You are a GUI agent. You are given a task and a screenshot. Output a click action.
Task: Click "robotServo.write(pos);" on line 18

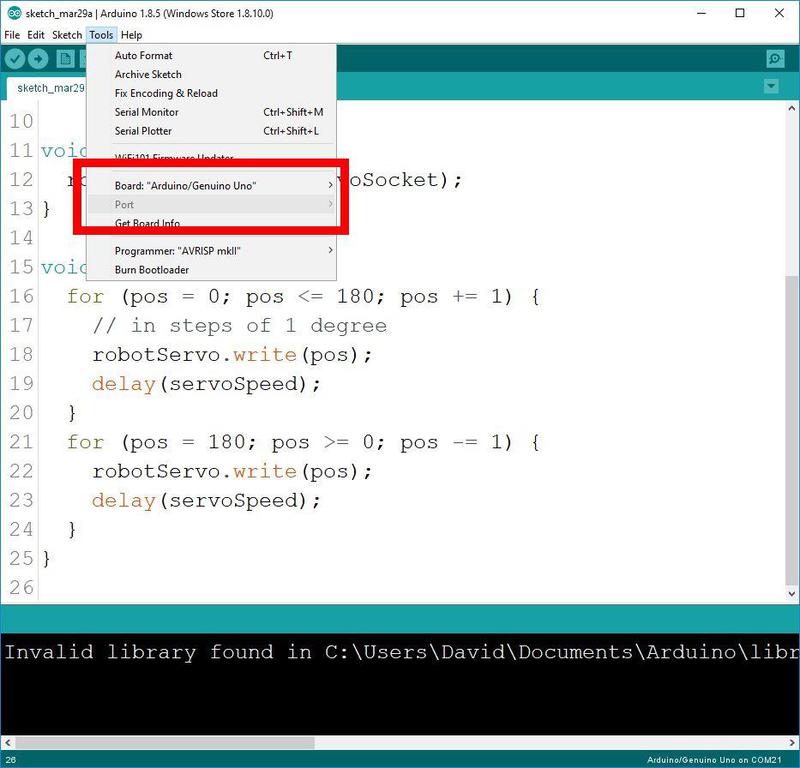(x=233, y=355)
